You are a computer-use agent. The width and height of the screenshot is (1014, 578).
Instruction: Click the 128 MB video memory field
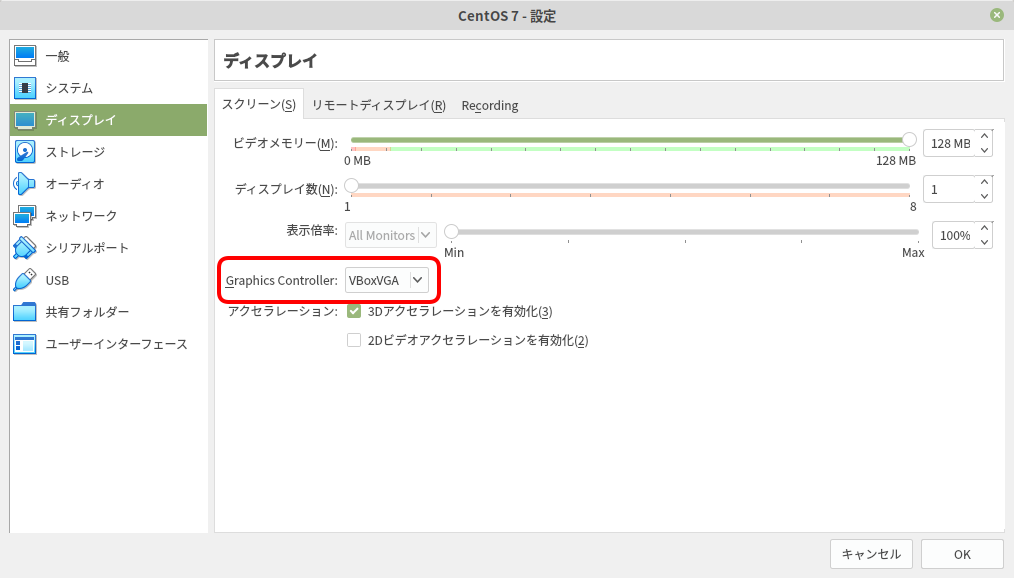(x=949, y=143)
